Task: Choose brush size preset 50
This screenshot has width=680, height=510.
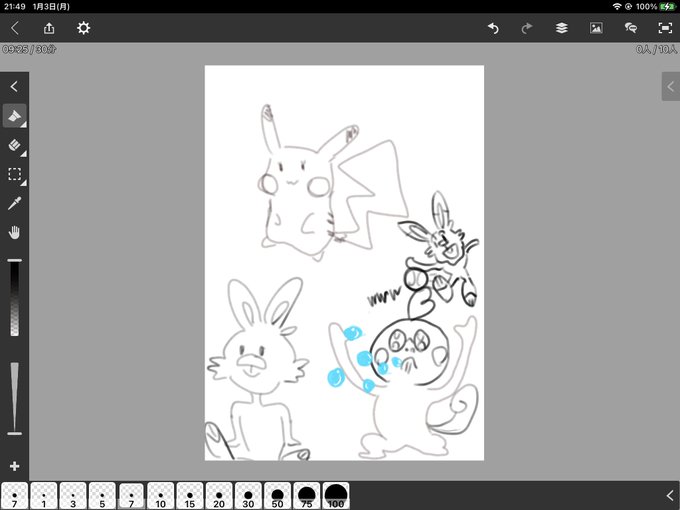Action: point(277,496)
